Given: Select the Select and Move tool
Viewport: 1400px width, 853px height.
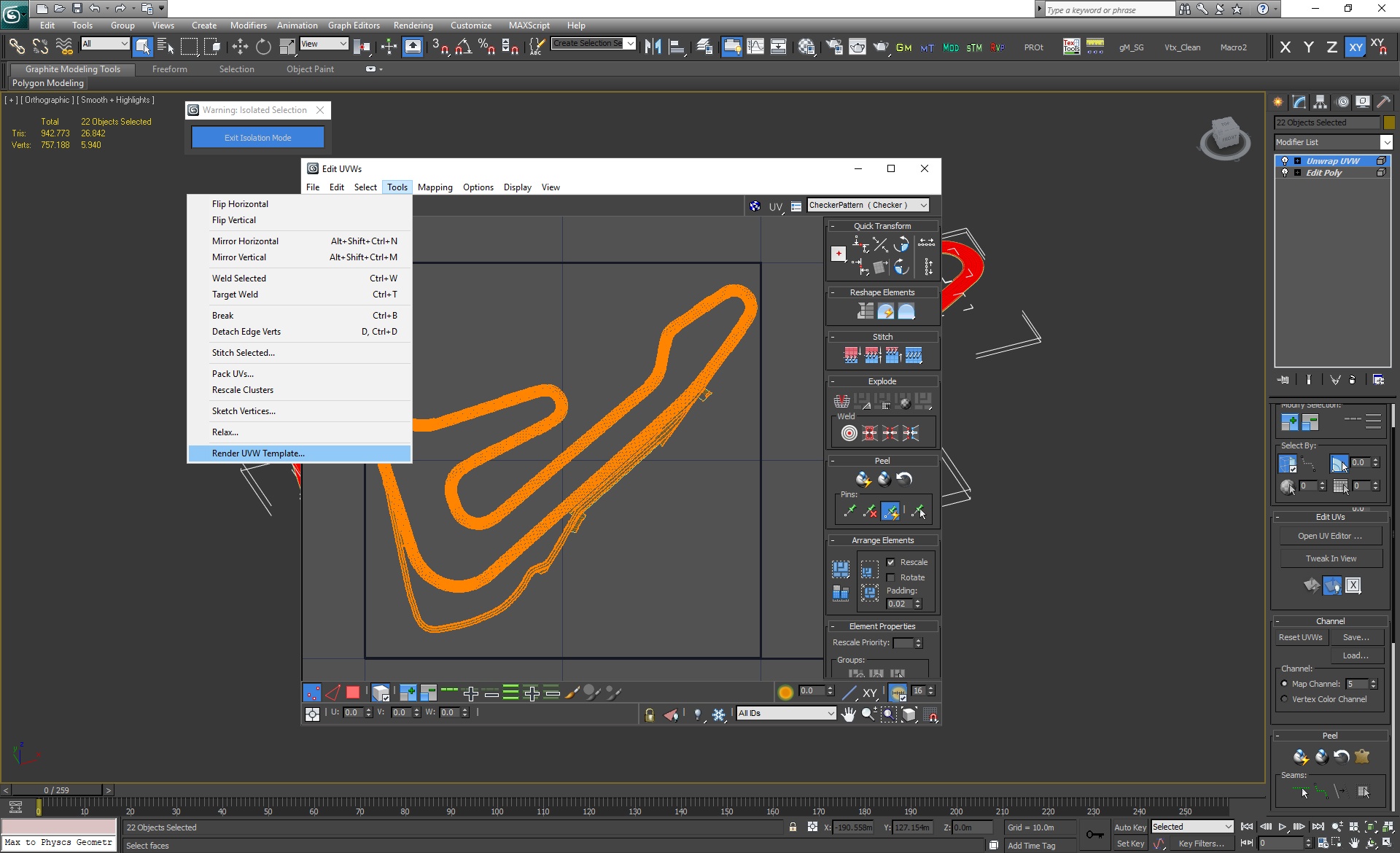Looking at the screenshot, I should coord(240,47).
